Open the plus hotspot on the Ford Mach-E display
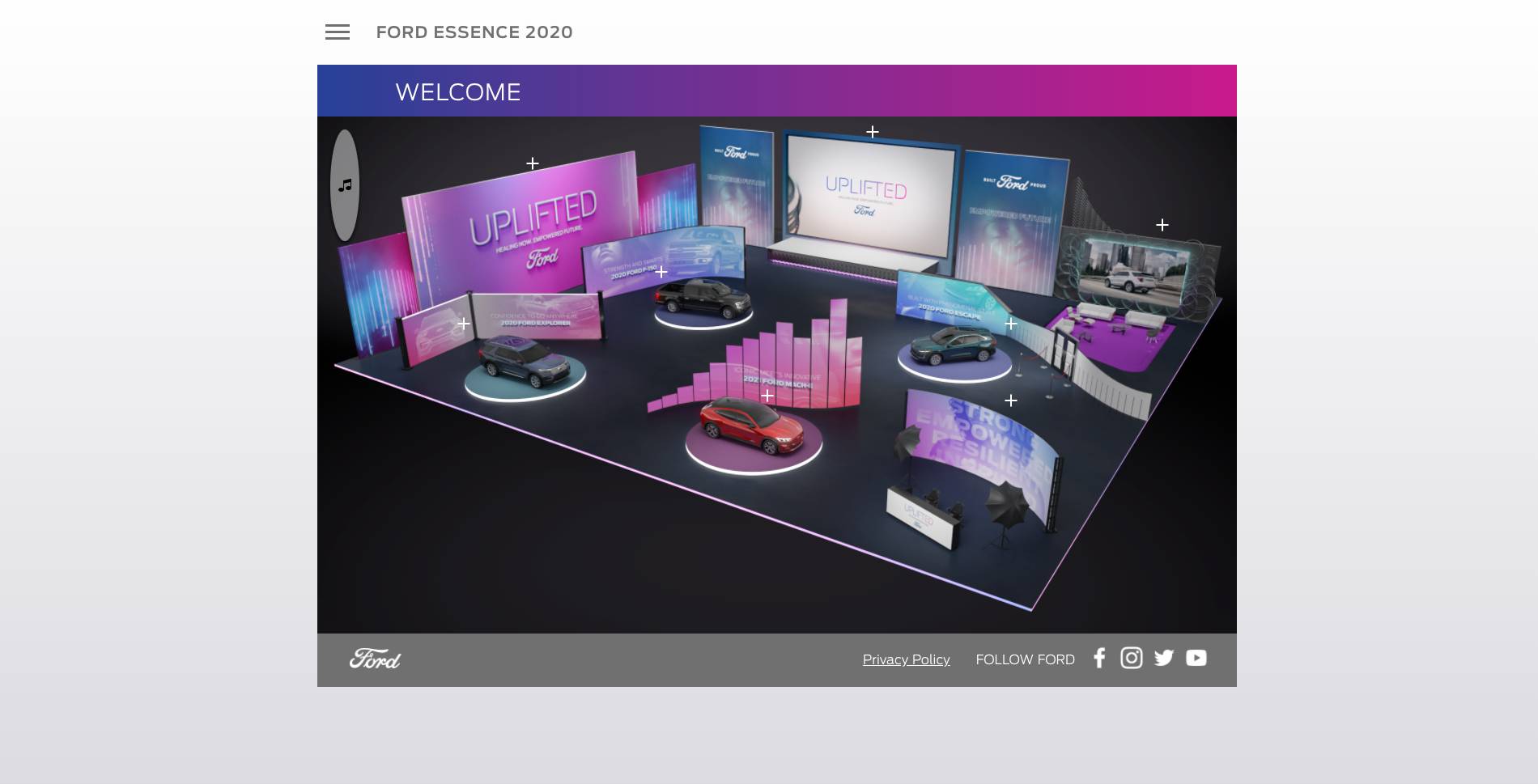Viewport: 1538px width, 784px height. coord(767,396)
